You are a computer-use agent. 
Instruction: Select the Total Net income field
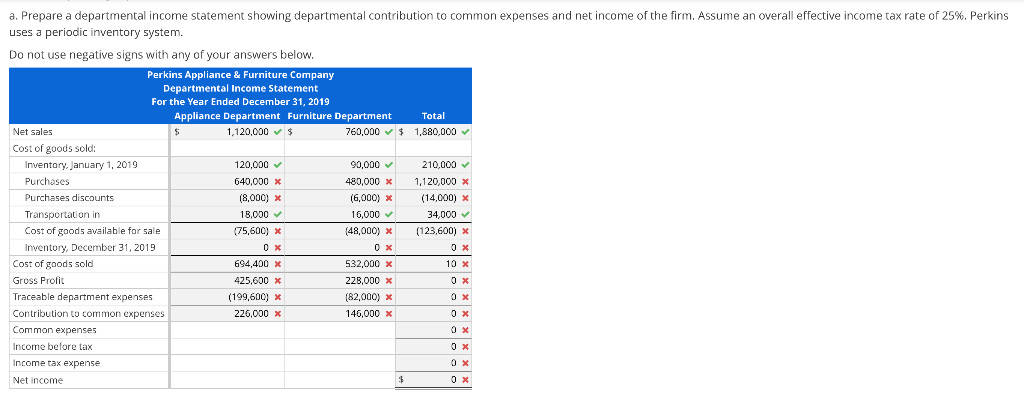(433, 380)
